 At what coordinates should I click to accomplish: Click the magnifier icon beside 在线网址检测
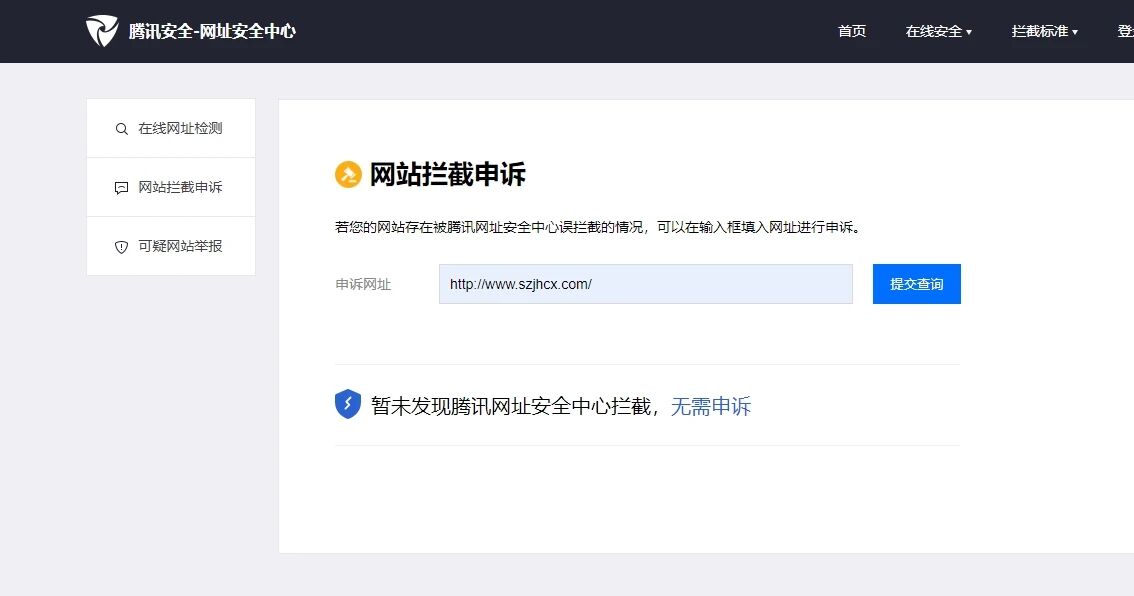pos(122,129)
